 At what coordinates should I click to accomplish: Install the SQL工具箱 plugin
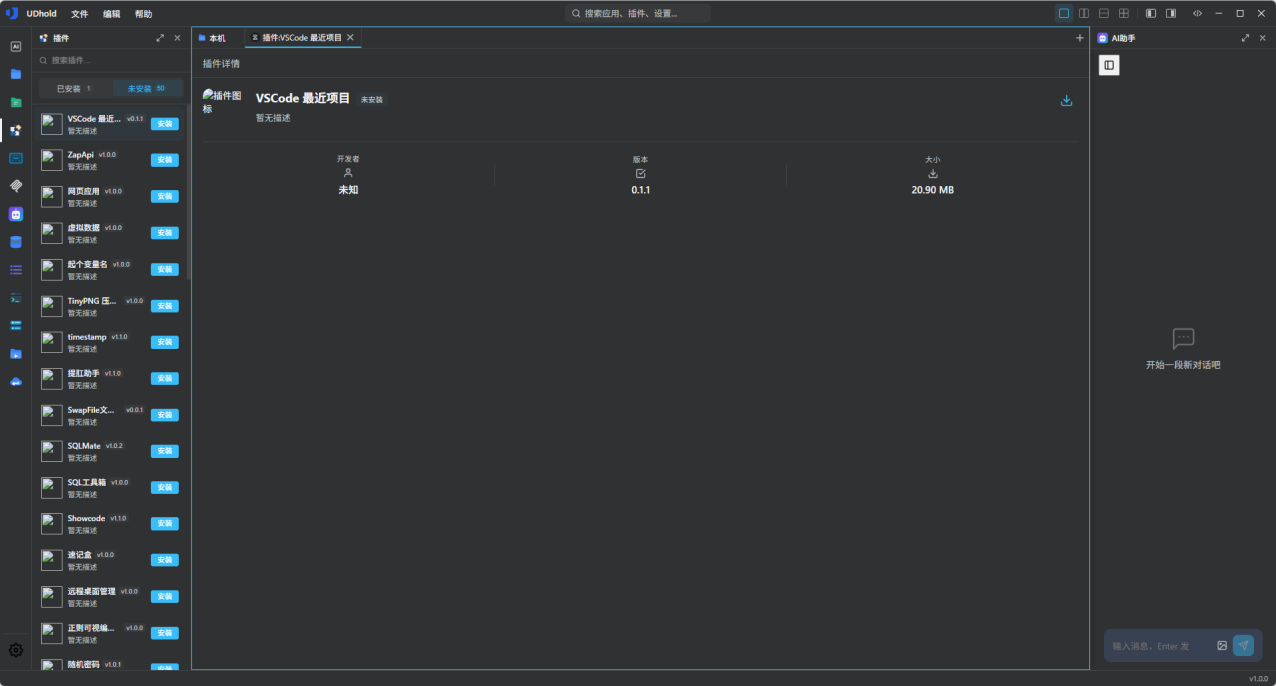[165, 487]
